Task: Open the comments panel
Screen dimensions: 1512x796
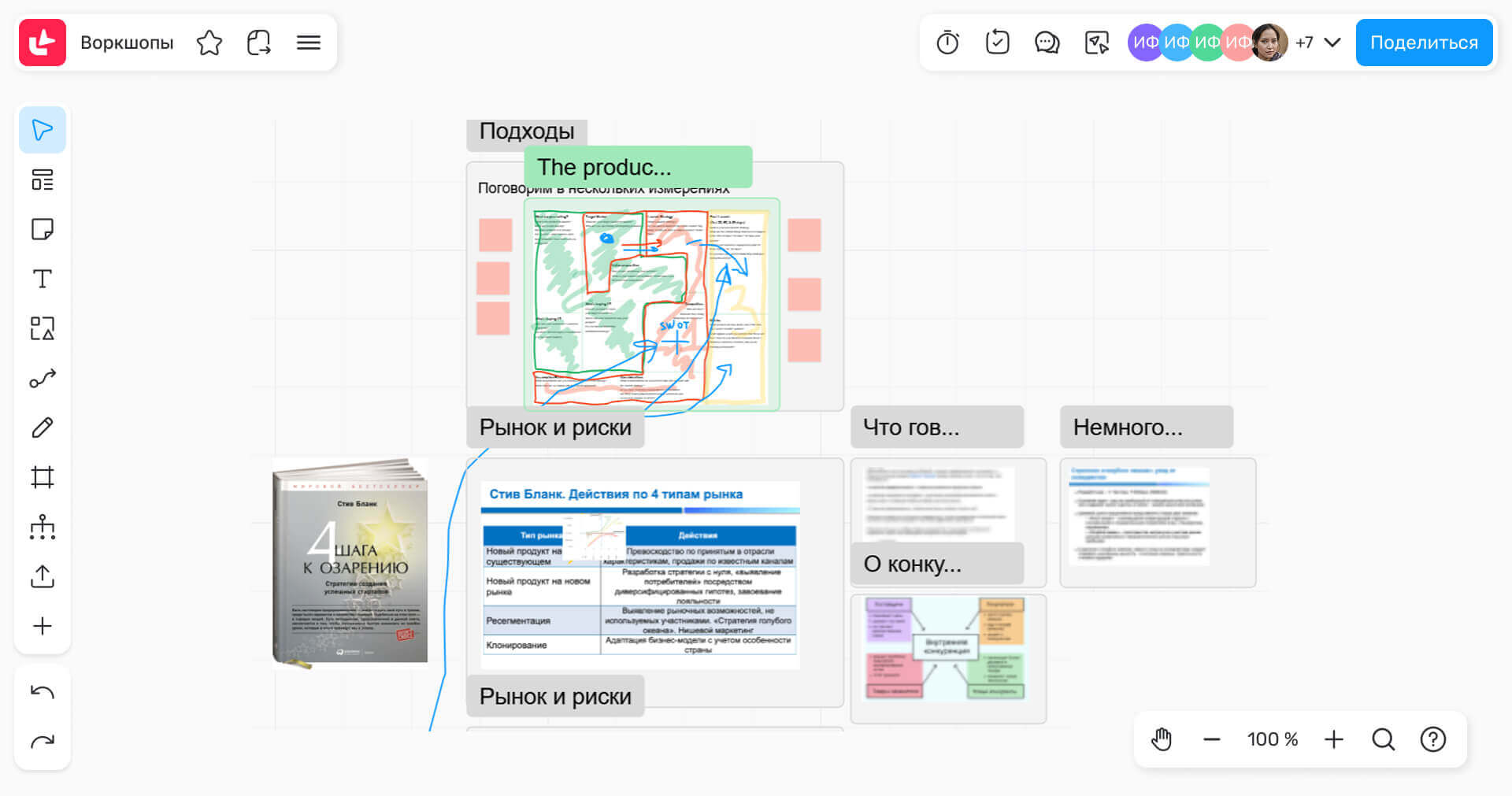Action: (1047, 43)
